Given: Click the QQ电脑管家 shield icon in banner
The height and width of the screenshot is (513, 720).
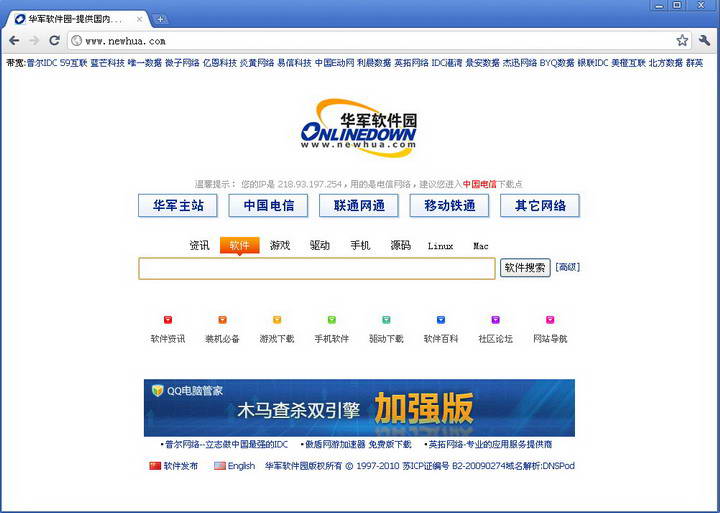Looking at the screenshot, I should click(158, 390).
